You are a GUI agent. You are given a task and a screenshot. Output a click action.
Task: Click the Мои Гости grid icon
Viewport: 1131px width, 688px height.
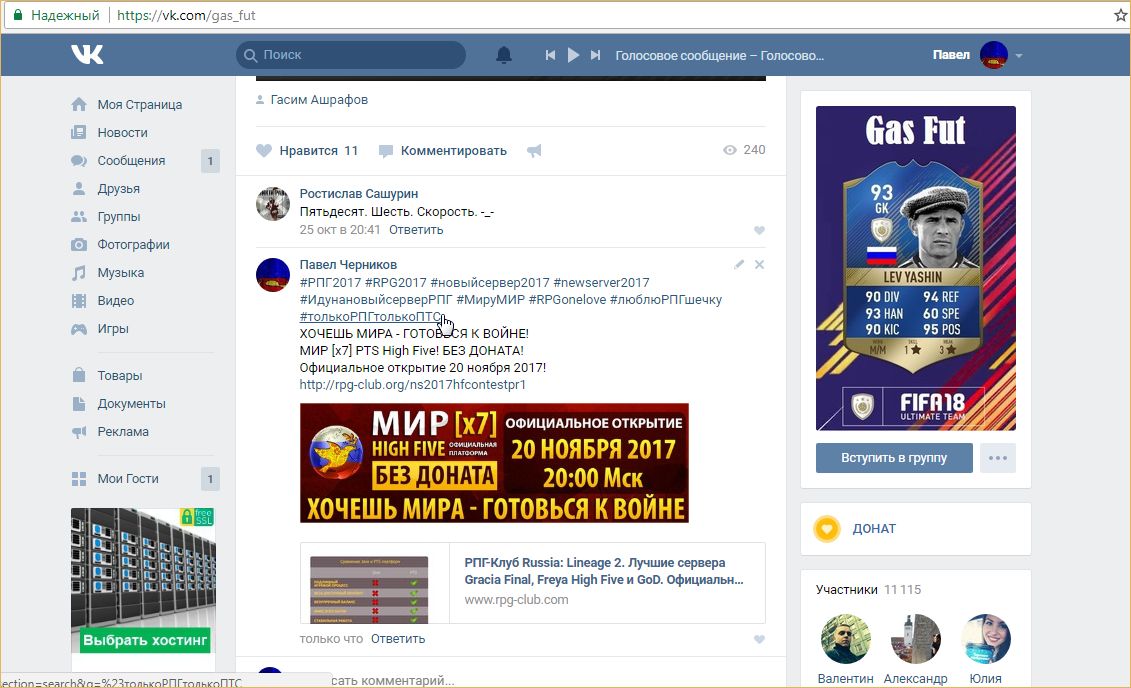[x=79, y=479]
